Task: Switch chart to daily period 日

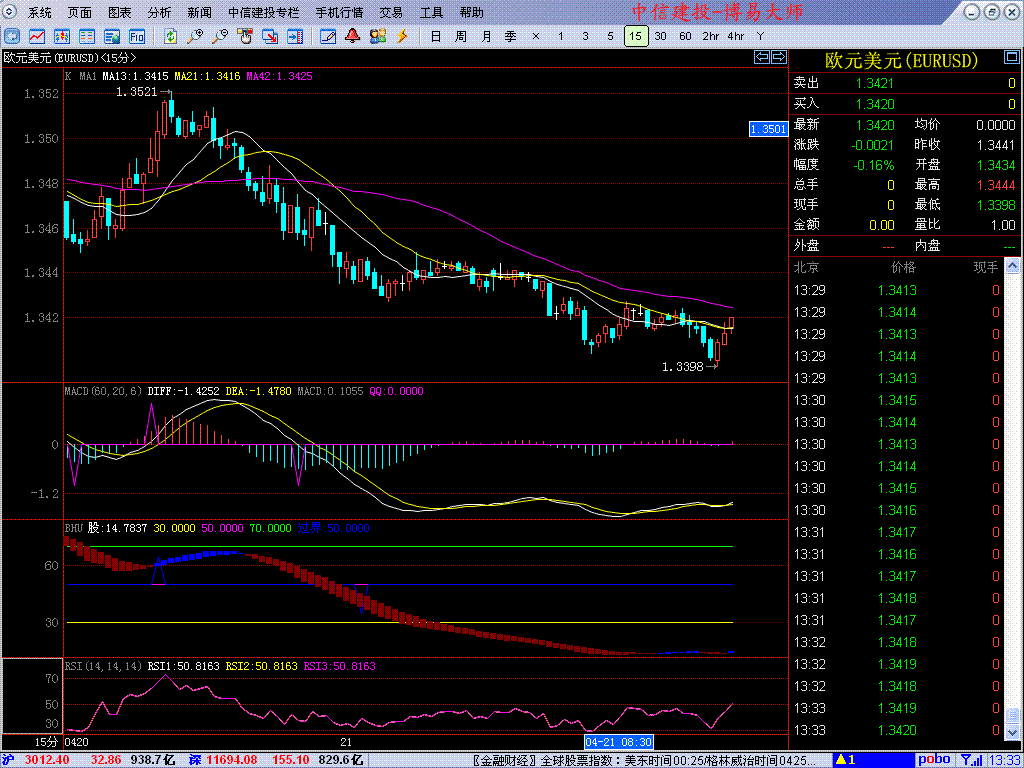Action: (x=435, y=36)
